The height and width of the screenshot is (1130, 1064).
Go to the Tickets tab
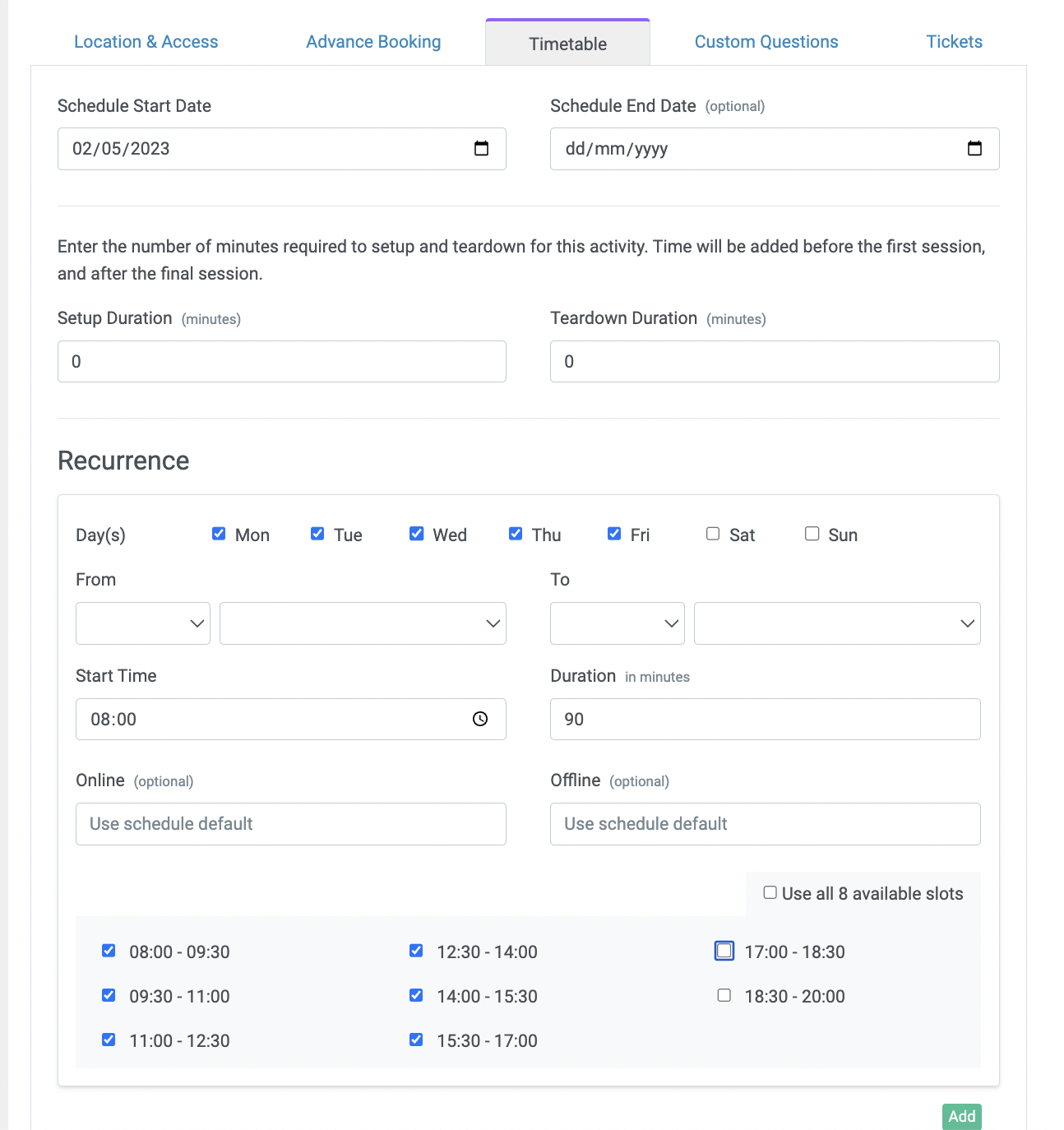point(955,42)
